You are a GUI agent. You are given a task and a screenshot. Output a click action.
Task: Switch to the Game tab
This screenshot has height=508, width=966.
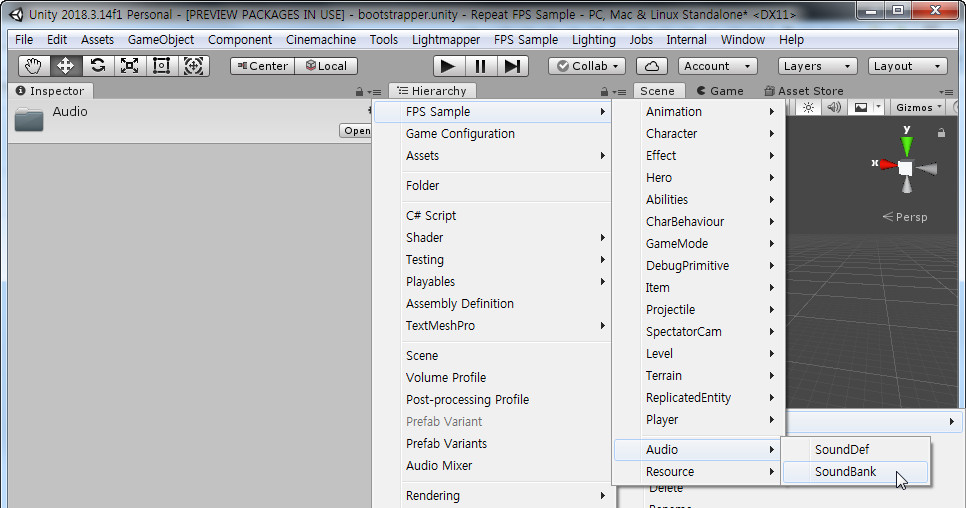[720, 91]
